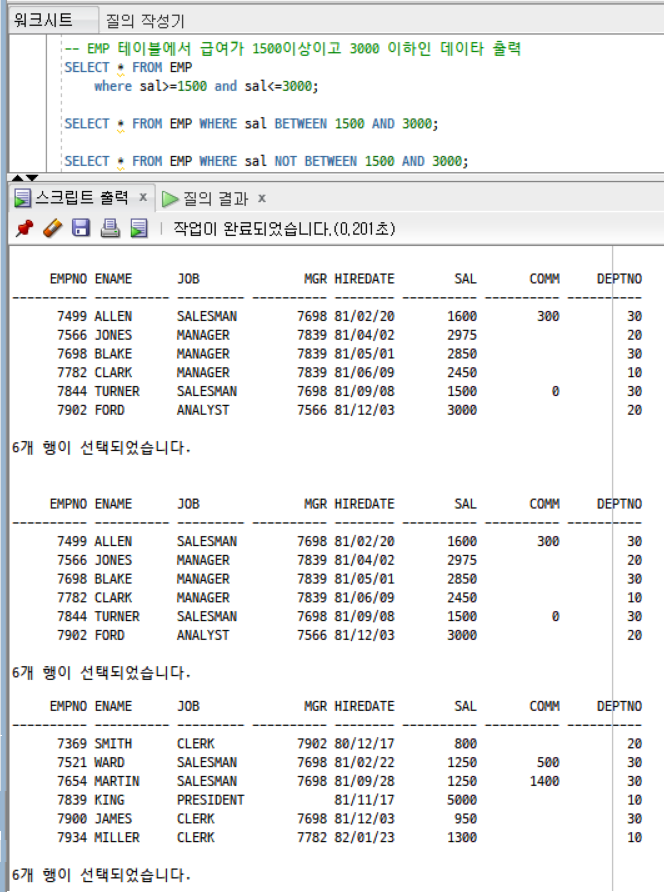
Task: Click the first 'SELECT * FROM EMP' line
Action: point(128,67)
